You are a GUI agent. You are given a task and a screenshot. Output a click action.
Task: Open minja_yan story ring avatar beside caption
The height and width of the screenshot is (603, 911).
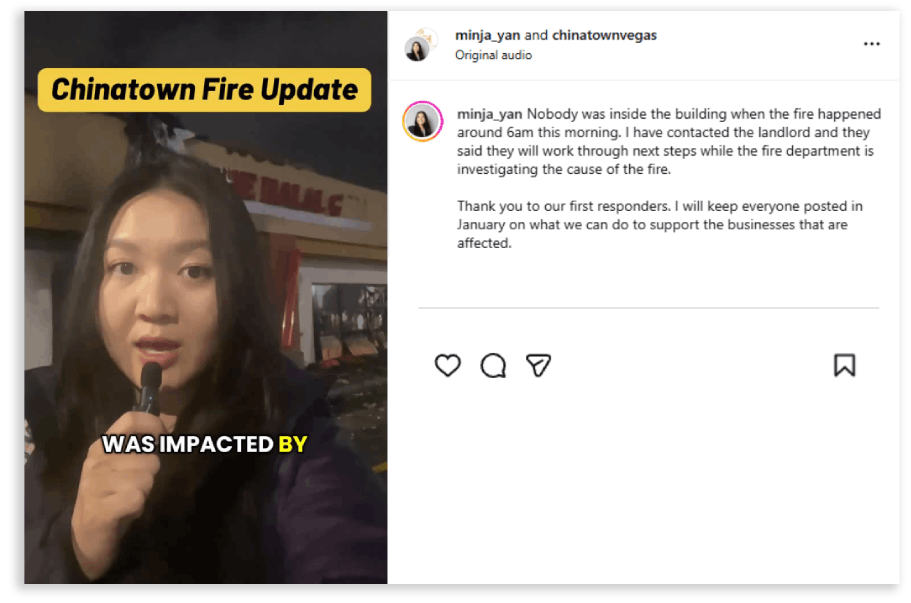(x=422, y=121)
